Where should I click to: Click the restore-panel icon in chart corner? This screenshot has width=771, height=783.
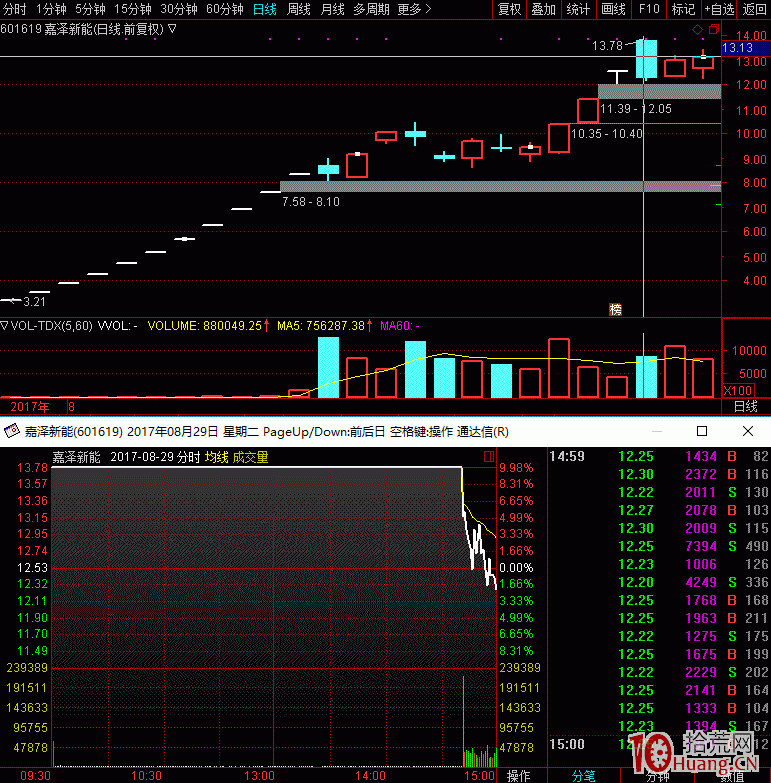(714, 29)
